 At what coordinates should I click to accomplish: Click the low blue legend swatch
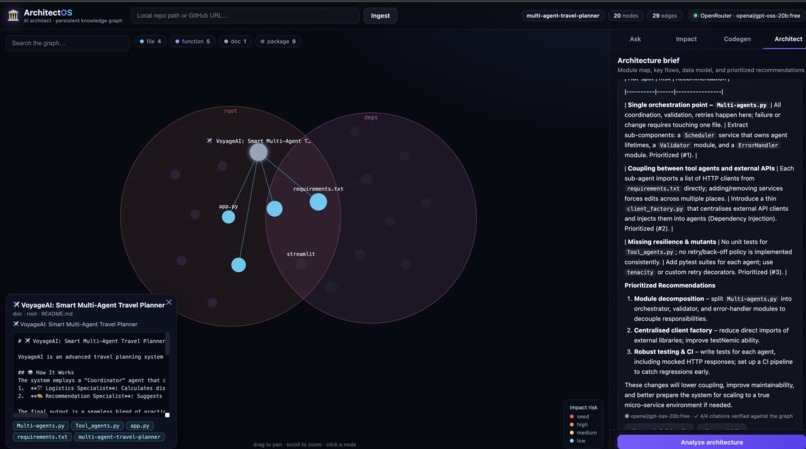coord(572,441)
